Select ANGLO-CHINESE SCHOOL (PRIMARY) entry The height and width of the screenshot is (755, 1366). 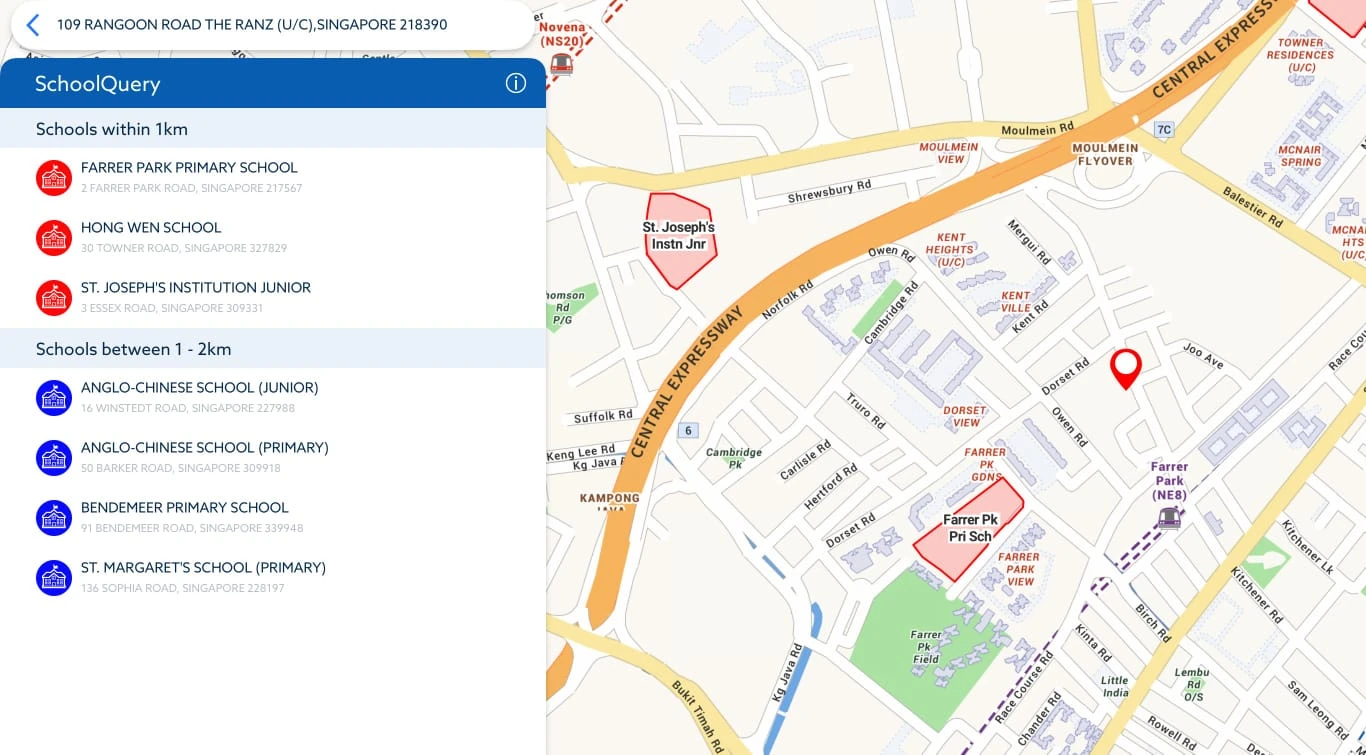click(x=273, y=458)
